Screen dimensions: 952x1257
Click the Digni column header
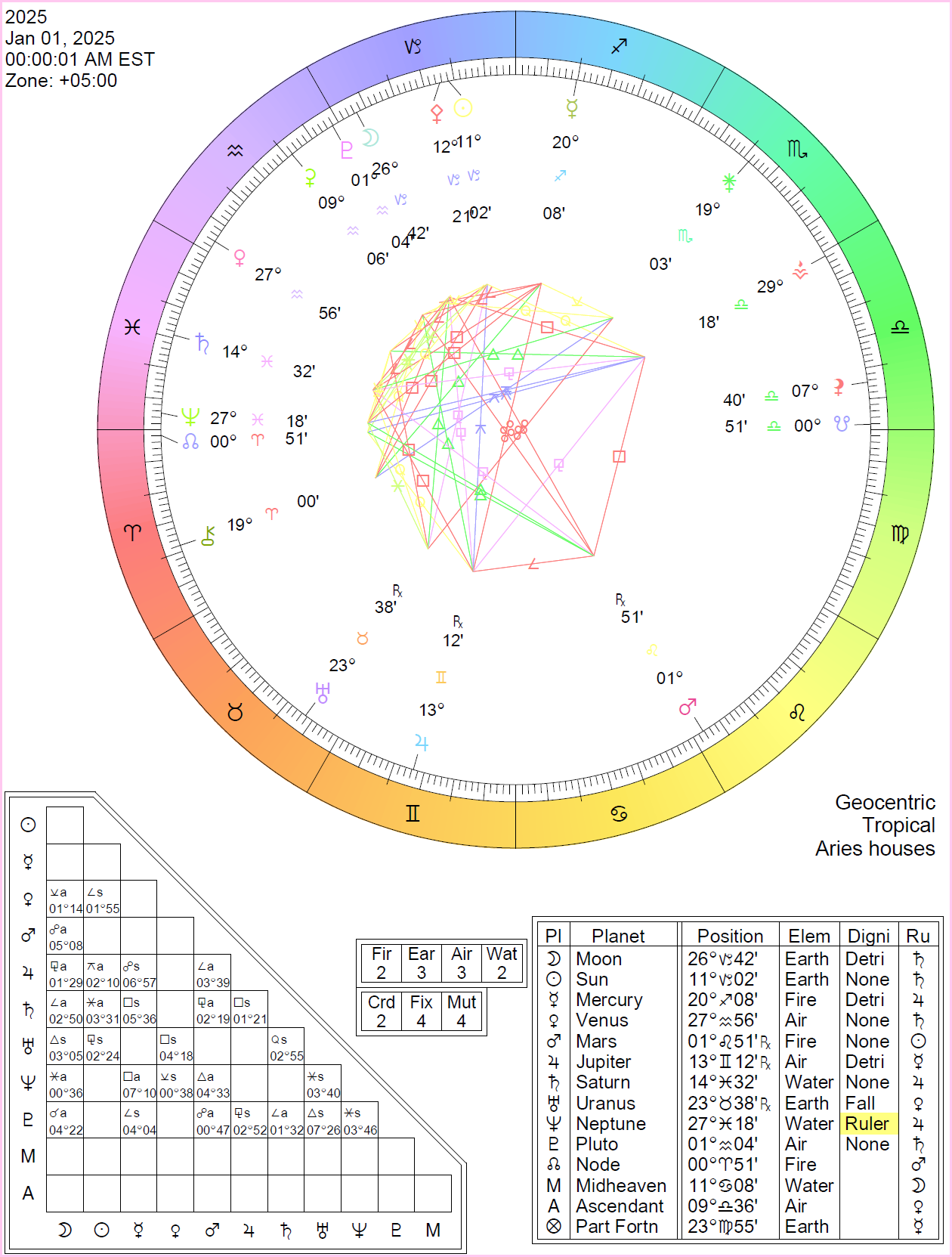[868, 936]
